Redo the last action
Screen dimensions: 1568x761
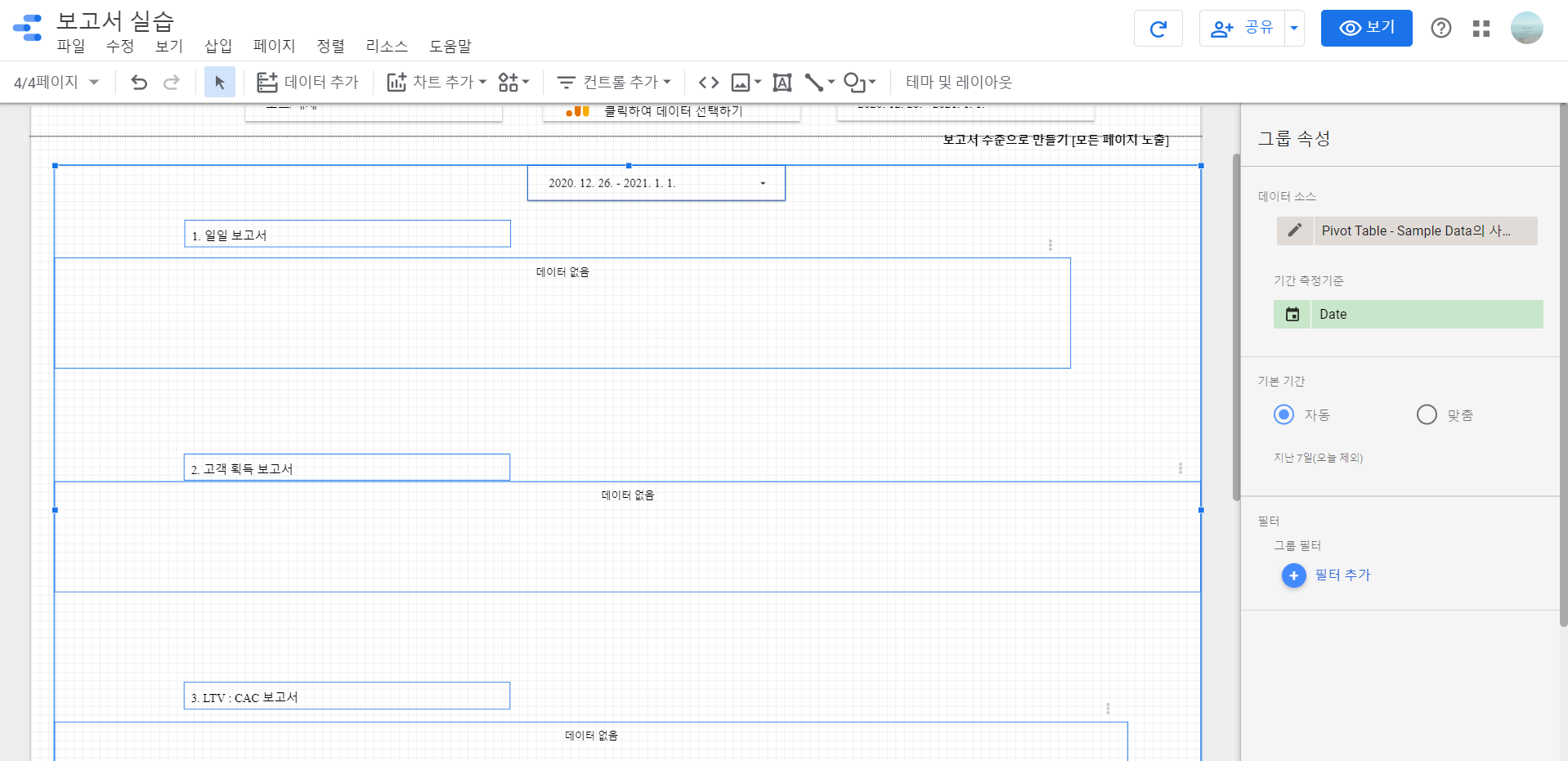coord(172,82)
